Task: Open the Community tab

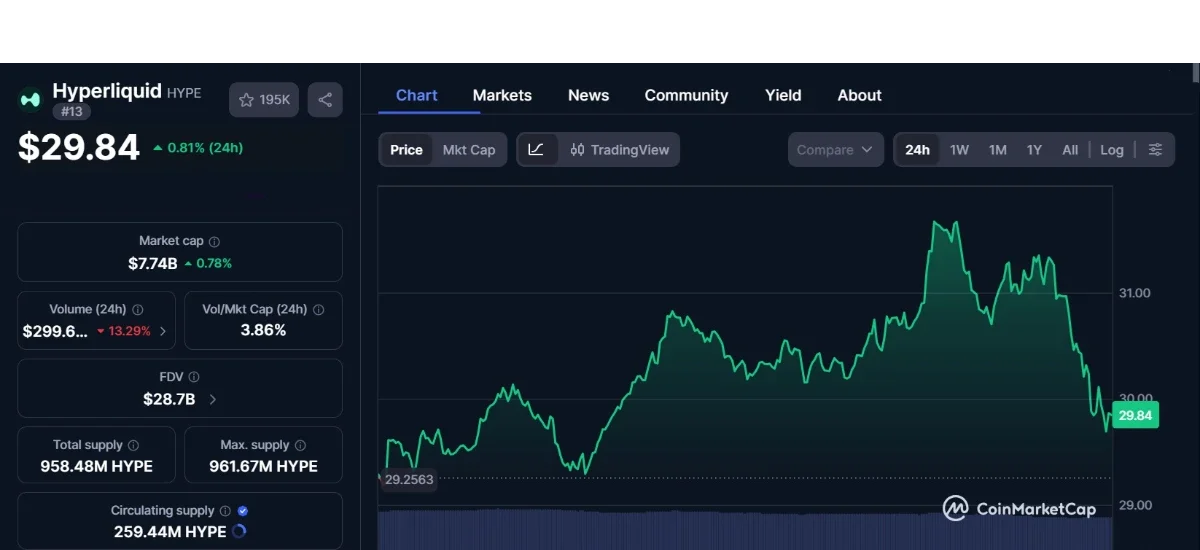Action: tap(686, 95)
